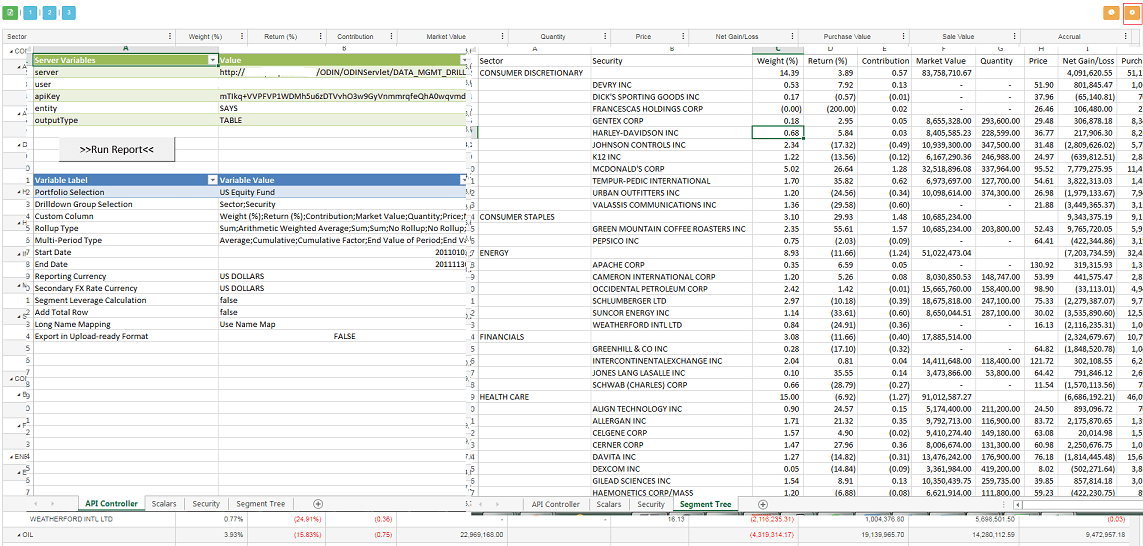Click the 'HARLEY-DAVIDSON INC' security cell
The height and width of the screenshot is (546, 1143).
671,133
